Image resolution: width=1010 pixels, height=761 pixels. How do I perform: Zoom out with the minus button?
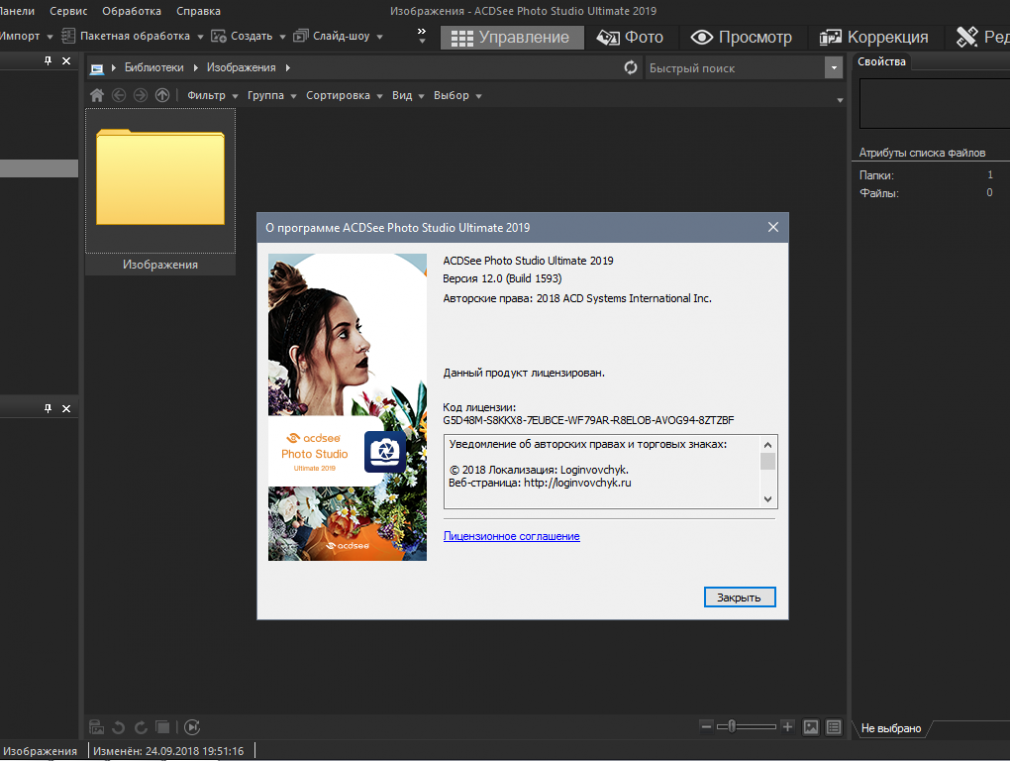click(706, 727)
